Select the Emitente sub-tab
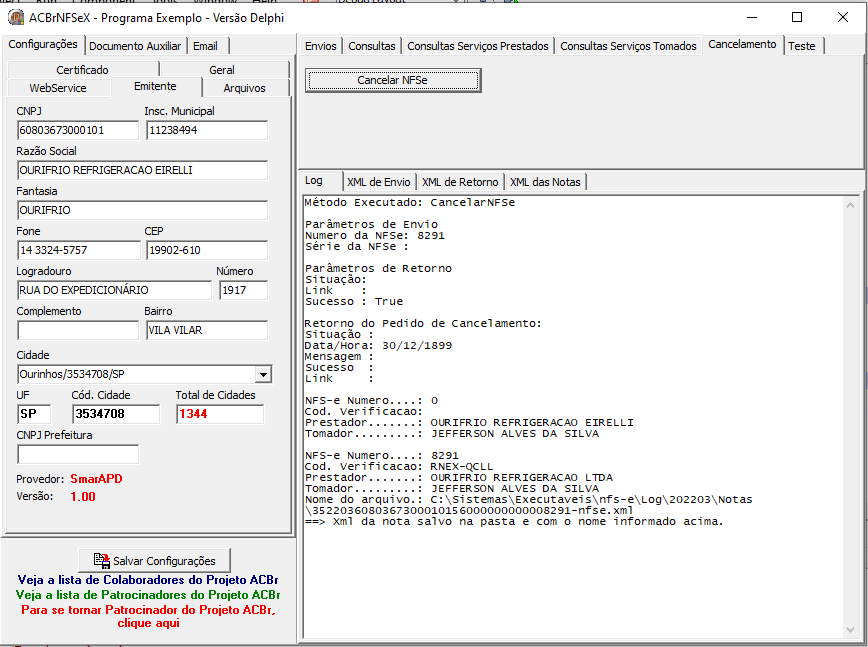The width and height of the screenshot is (868, 647). tap(156, 86)
